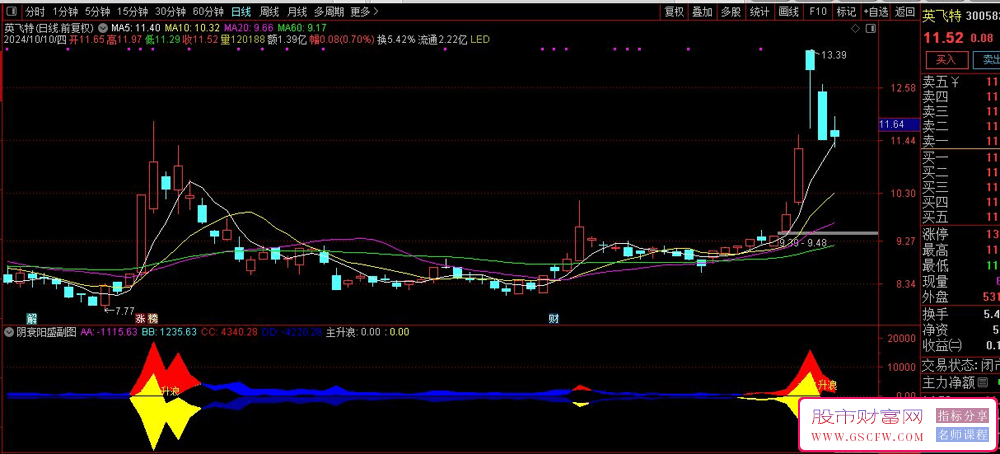
Task: Click the 涨 marker below candles
Action: click(x=140, y=318)
